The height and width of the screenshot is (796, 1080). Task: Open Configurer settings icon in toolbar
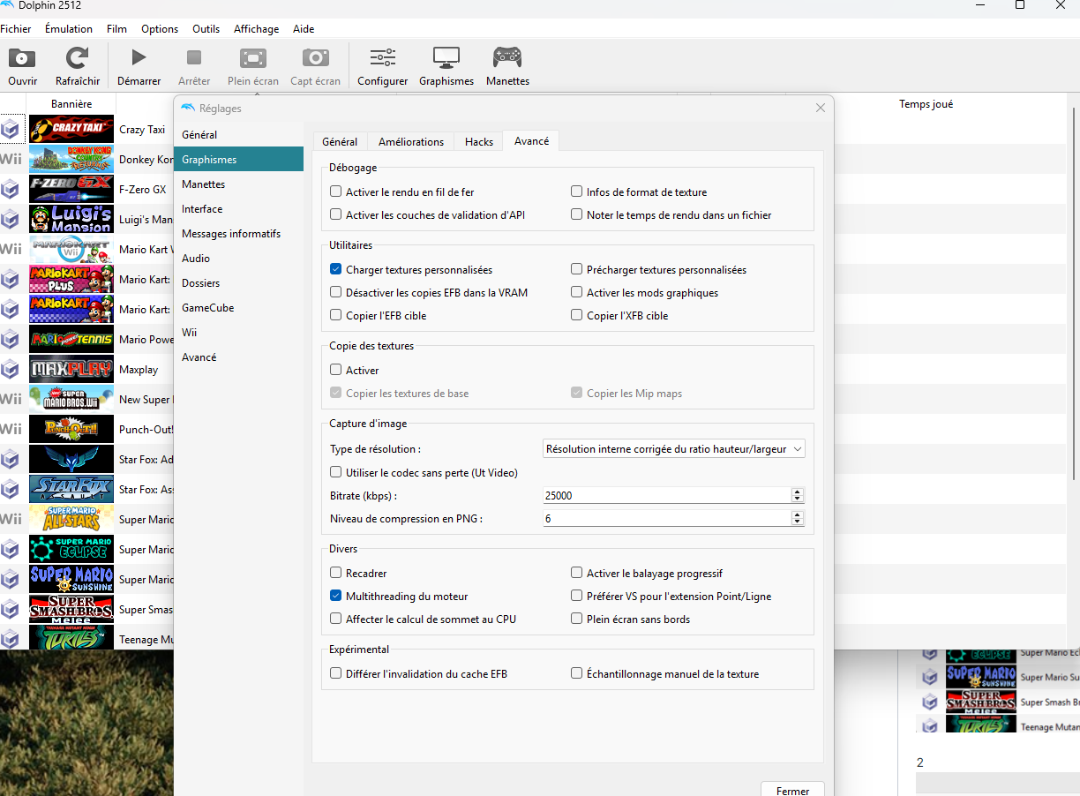coord(382,59)
